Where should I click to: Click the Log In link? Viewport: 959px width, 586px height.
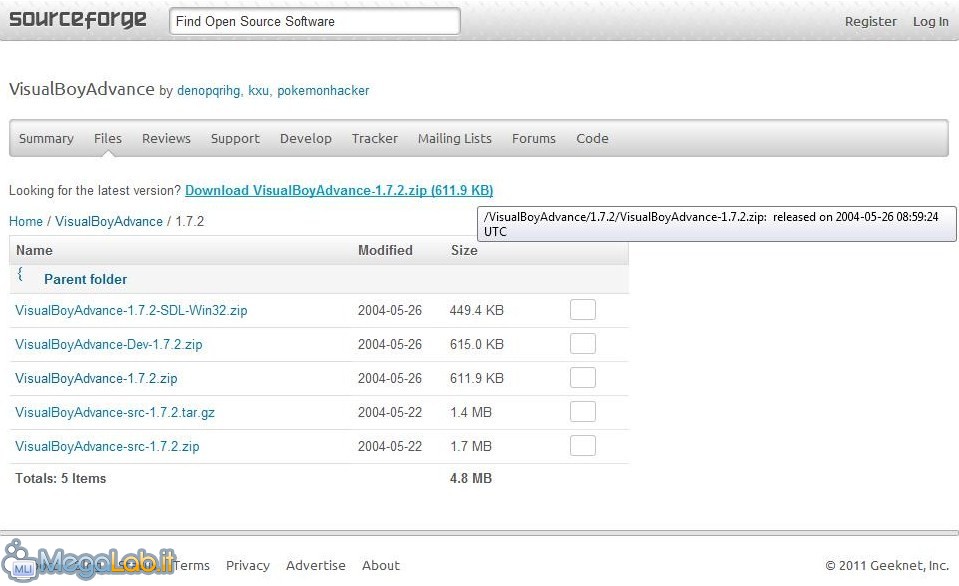point(930,21)
